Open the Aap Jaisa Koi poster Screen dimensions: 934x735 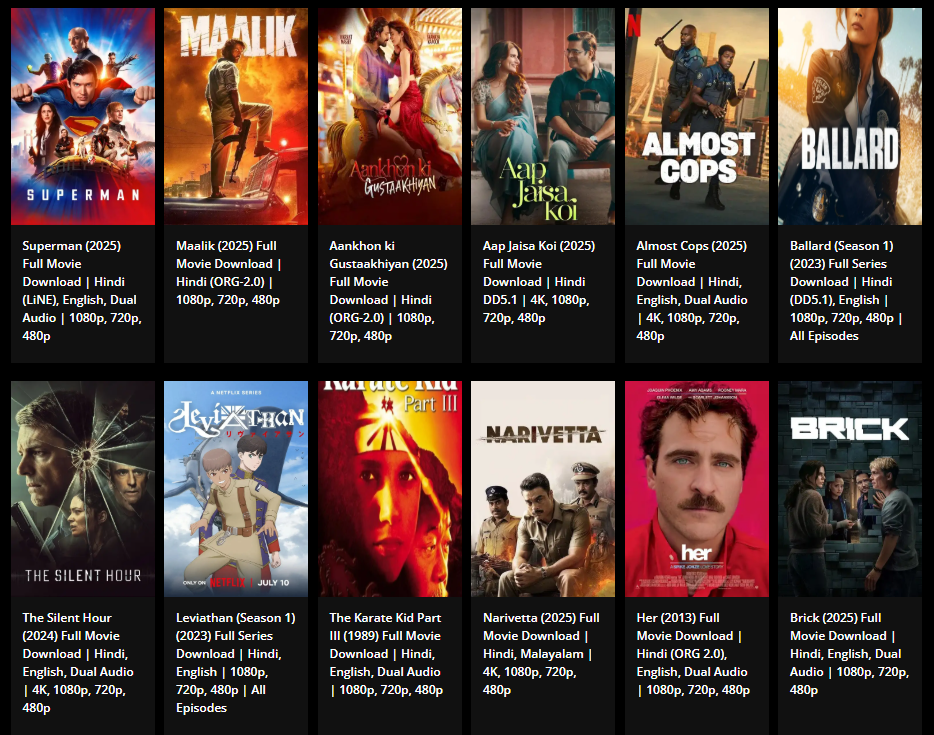(x=543, y=116)
